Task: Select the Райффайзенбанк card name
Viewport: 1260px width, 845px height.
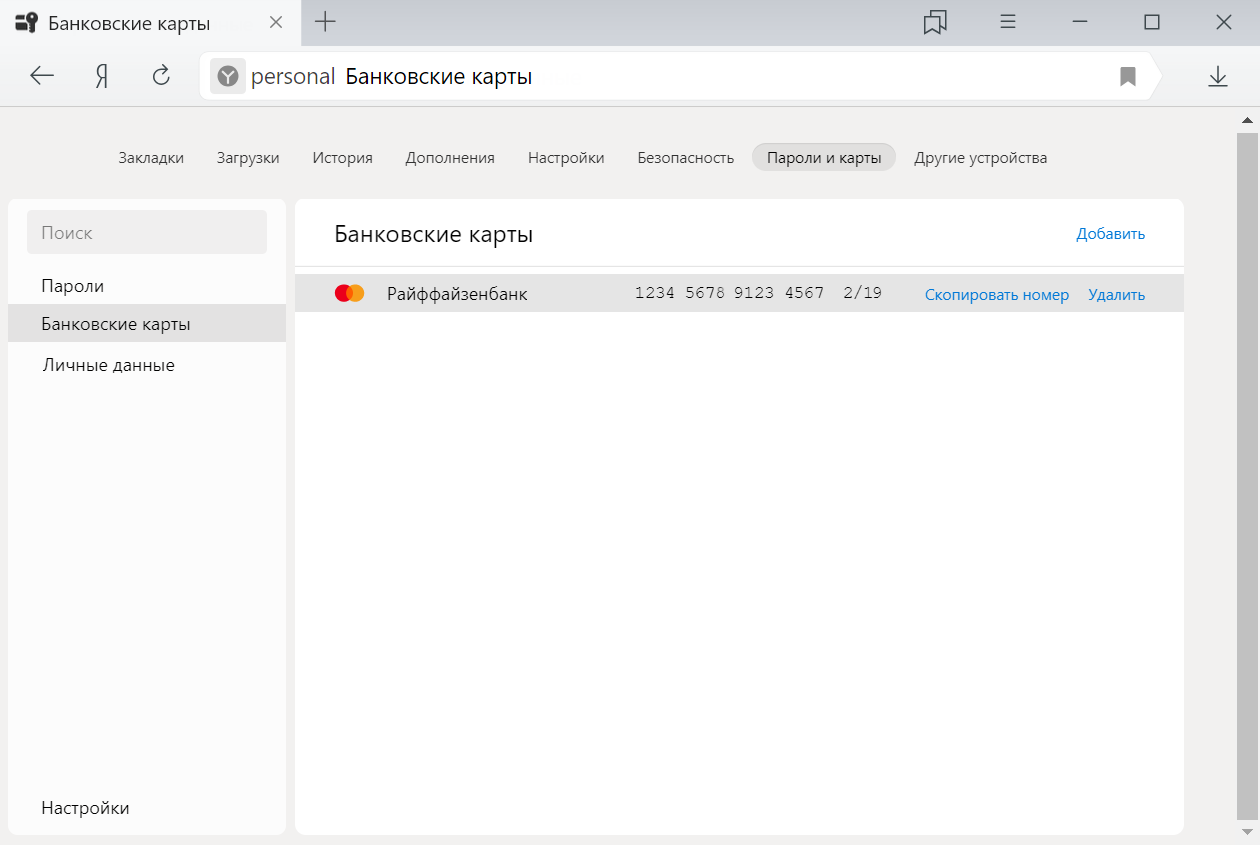Action: click(457, 294)
